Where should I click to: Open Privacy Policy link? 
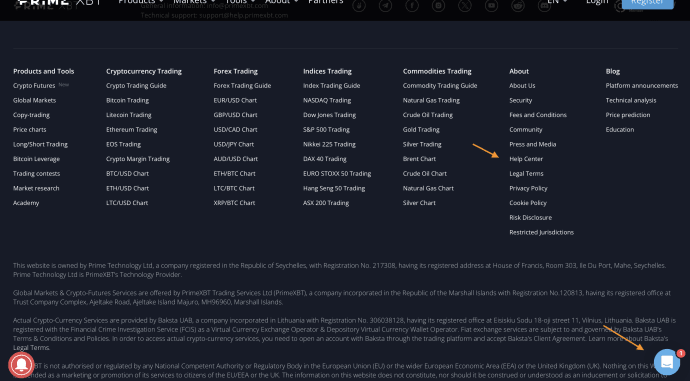528,188
